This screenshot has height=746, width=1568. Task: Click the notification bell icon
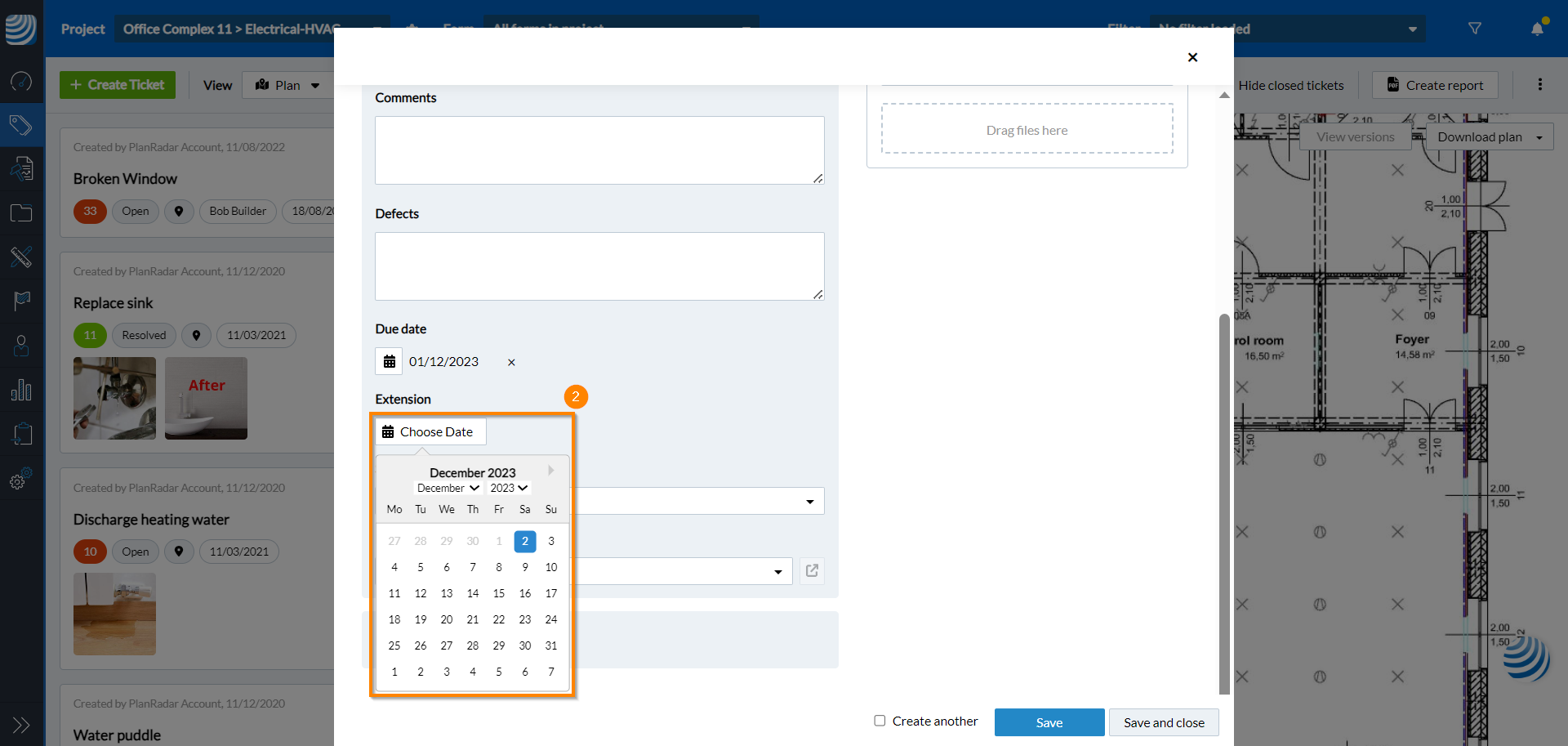1538,29
